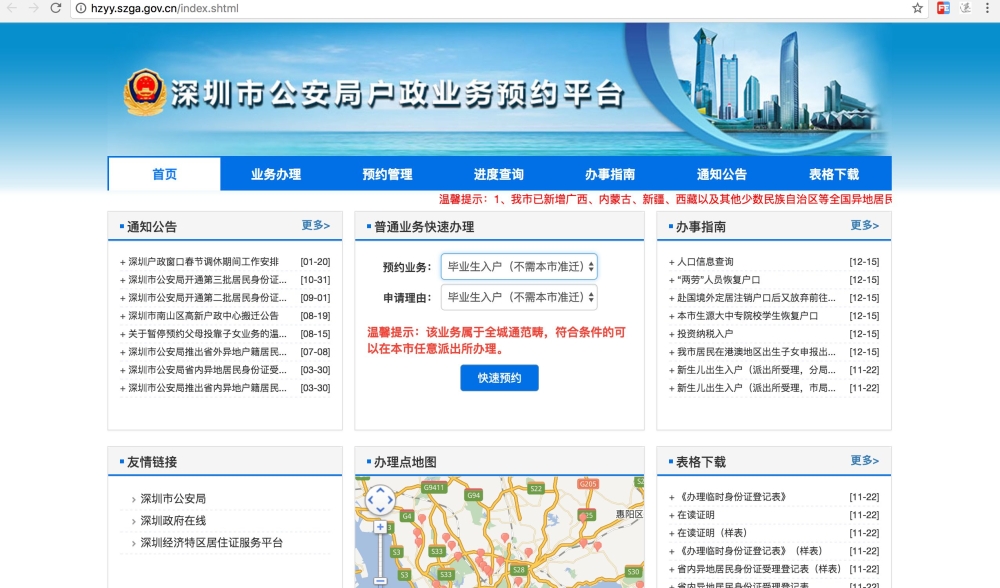Open the red extension icon in toolbar
Screen dimensions: 1000x588
tap(943, 8)
